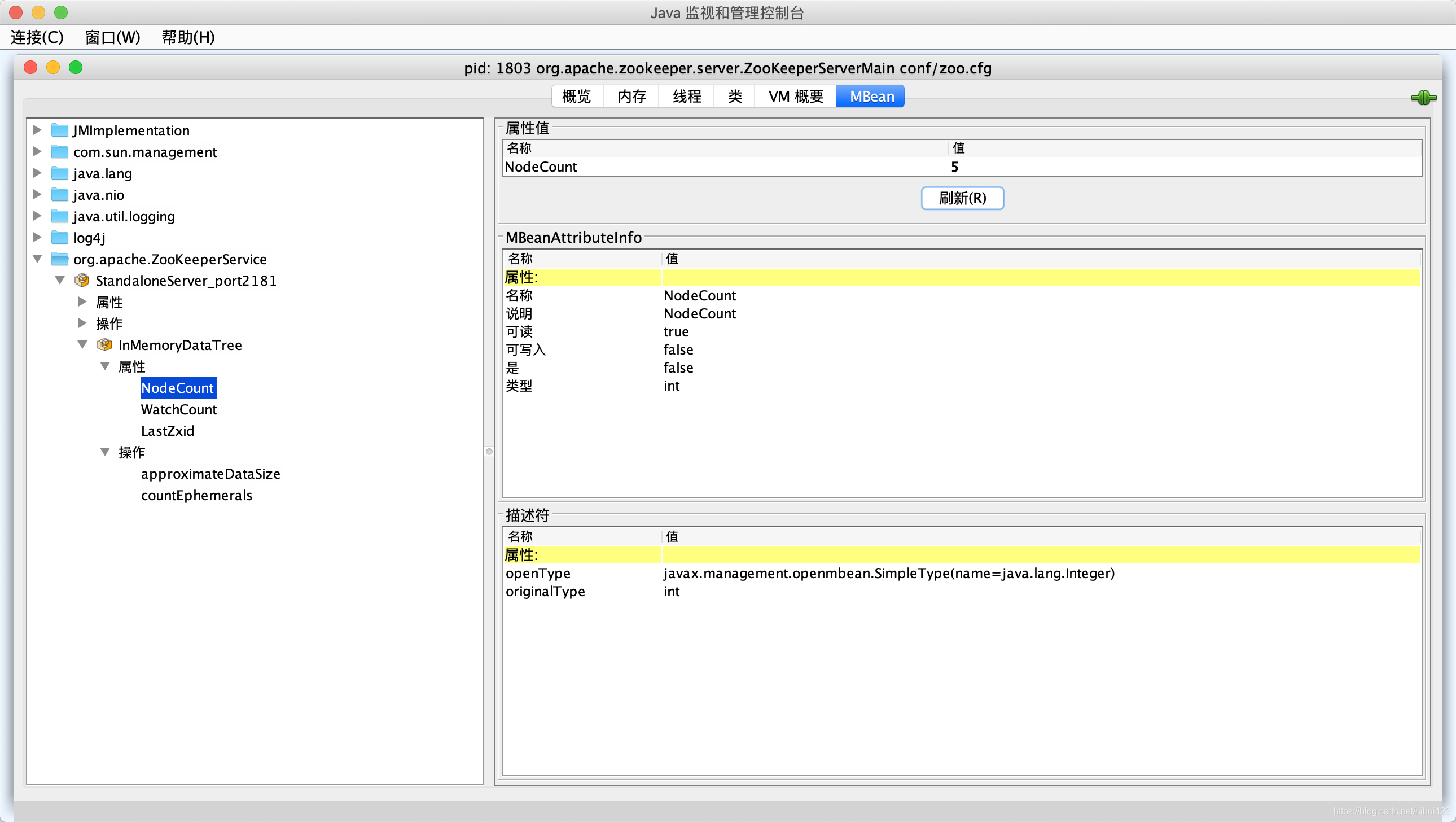The image size is (1456, 822).
Task: Click the inner window green zoom button
Action: (x=76, y=67)
